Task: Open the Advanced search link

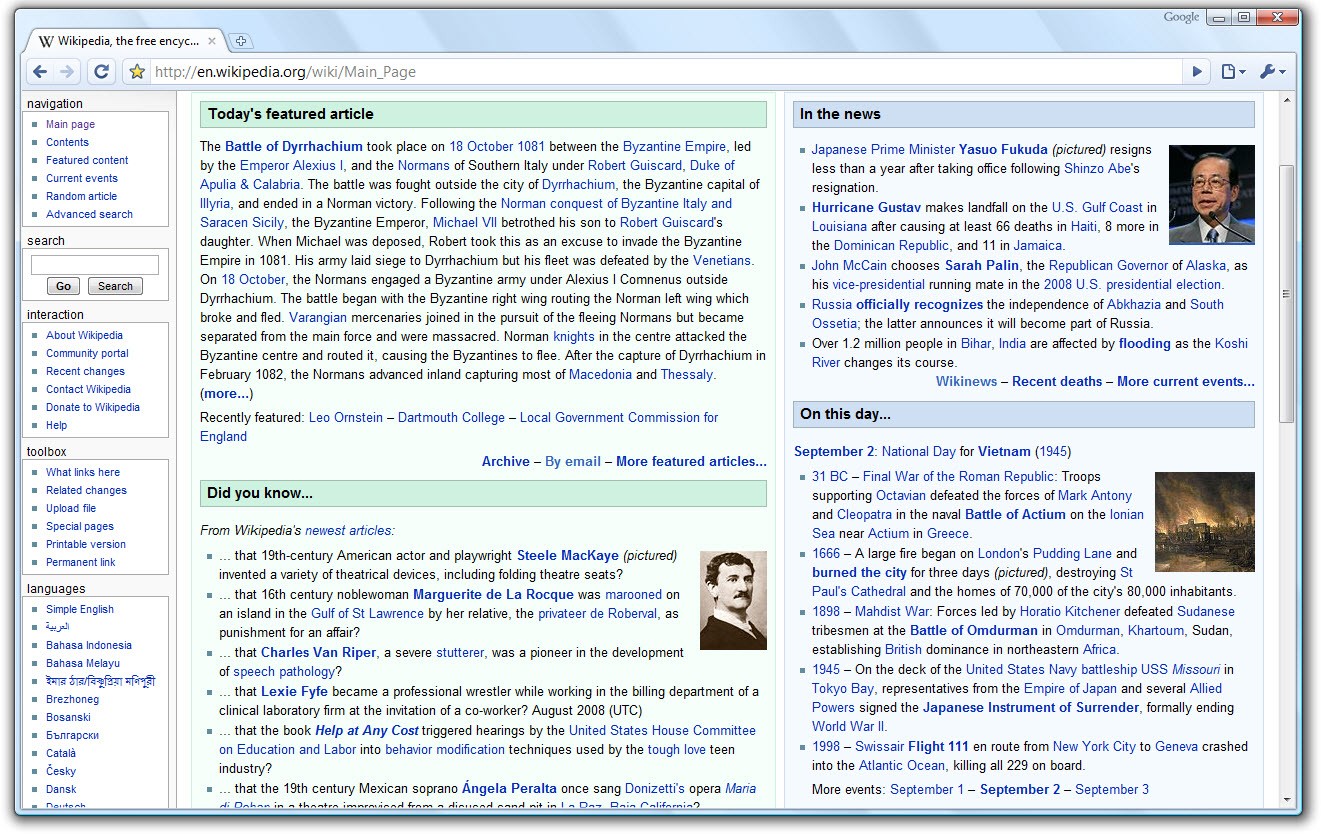Action: (x=89, y=214)
